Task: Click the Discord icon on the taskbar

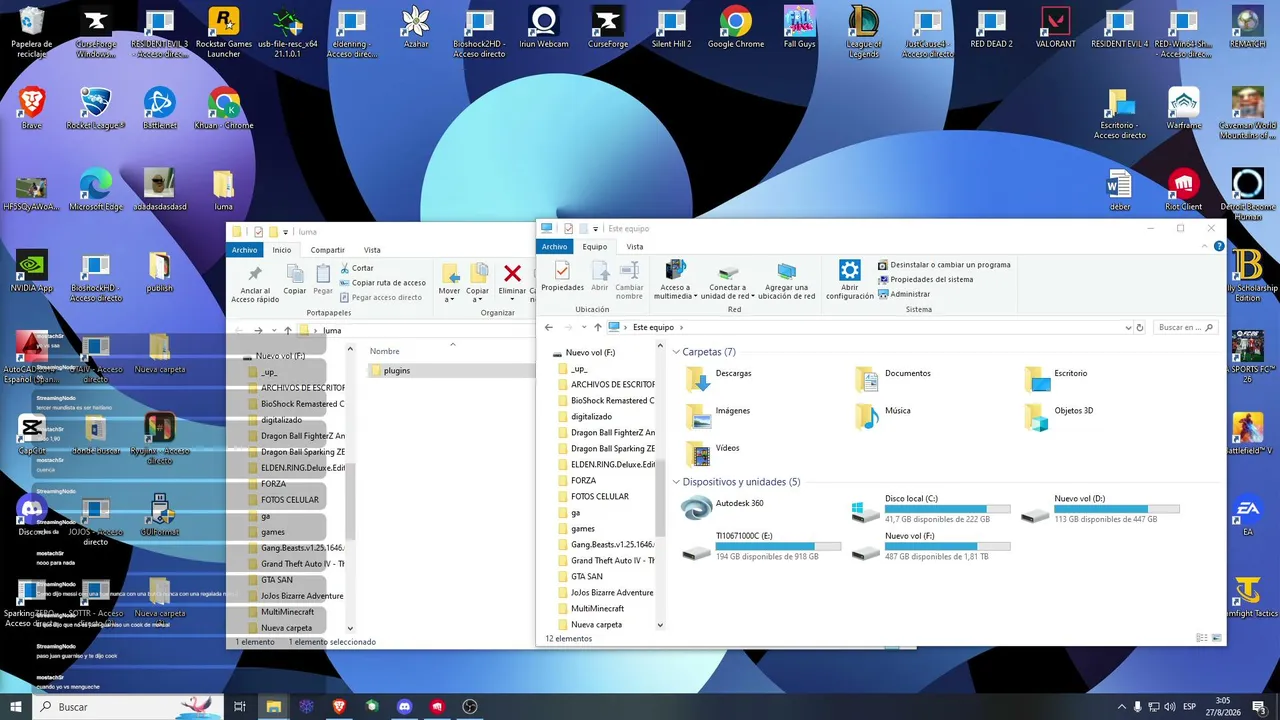Action: click(404, 706)
